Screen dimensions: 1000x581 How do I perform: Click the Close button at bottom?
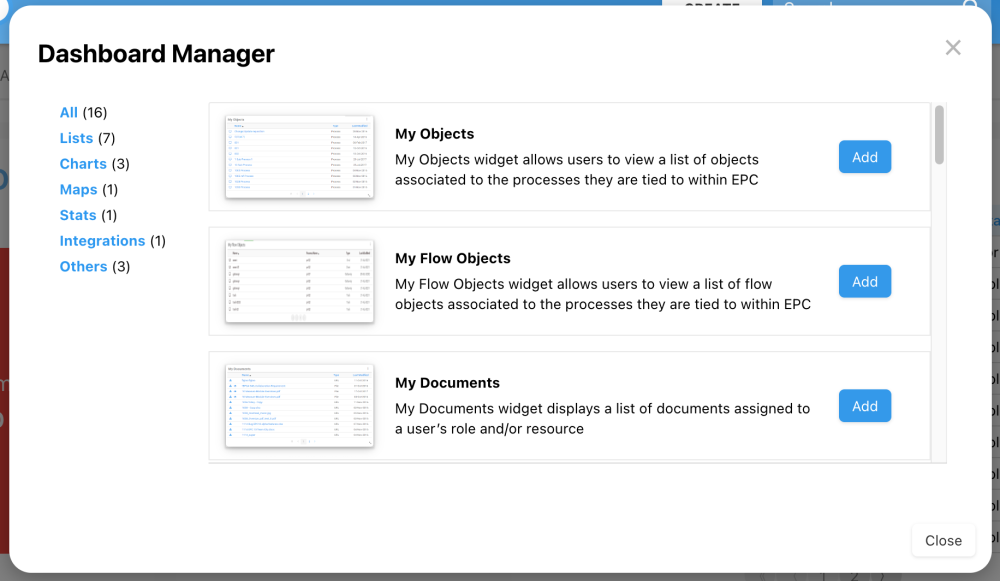(943, 540)
